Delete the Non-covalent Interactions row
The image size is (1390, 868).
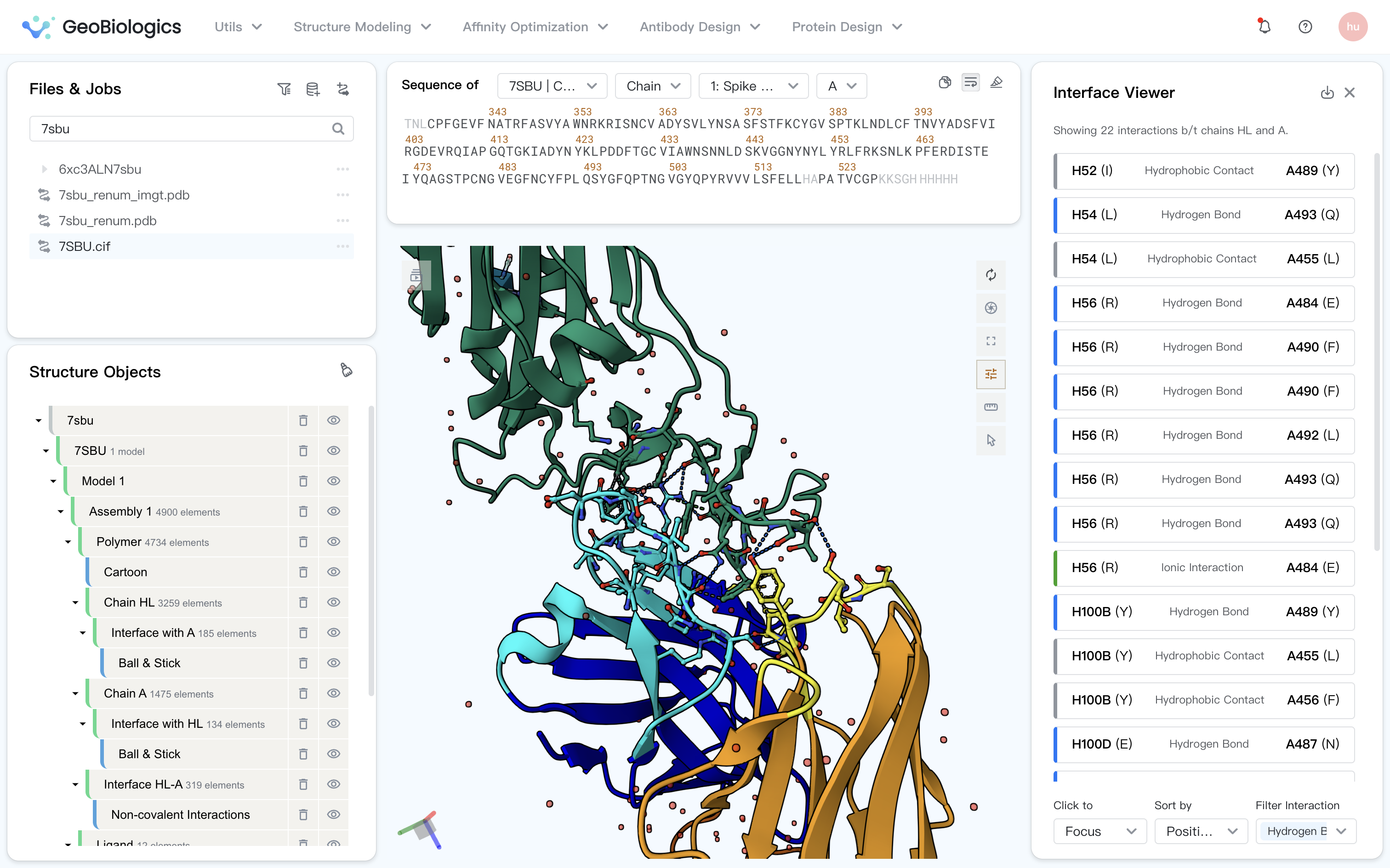(x=303, y=815)
